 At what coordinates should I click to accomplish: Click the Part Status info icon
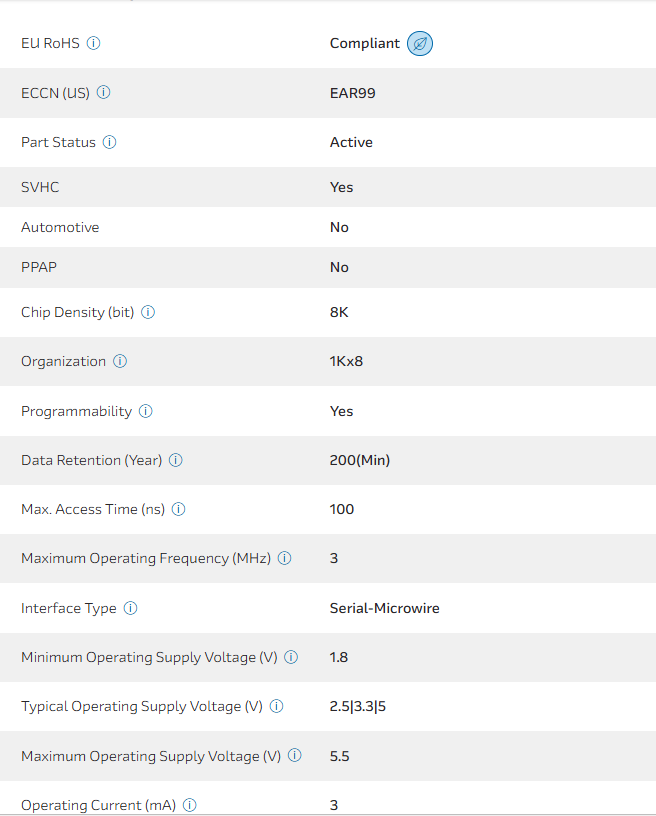110,142
